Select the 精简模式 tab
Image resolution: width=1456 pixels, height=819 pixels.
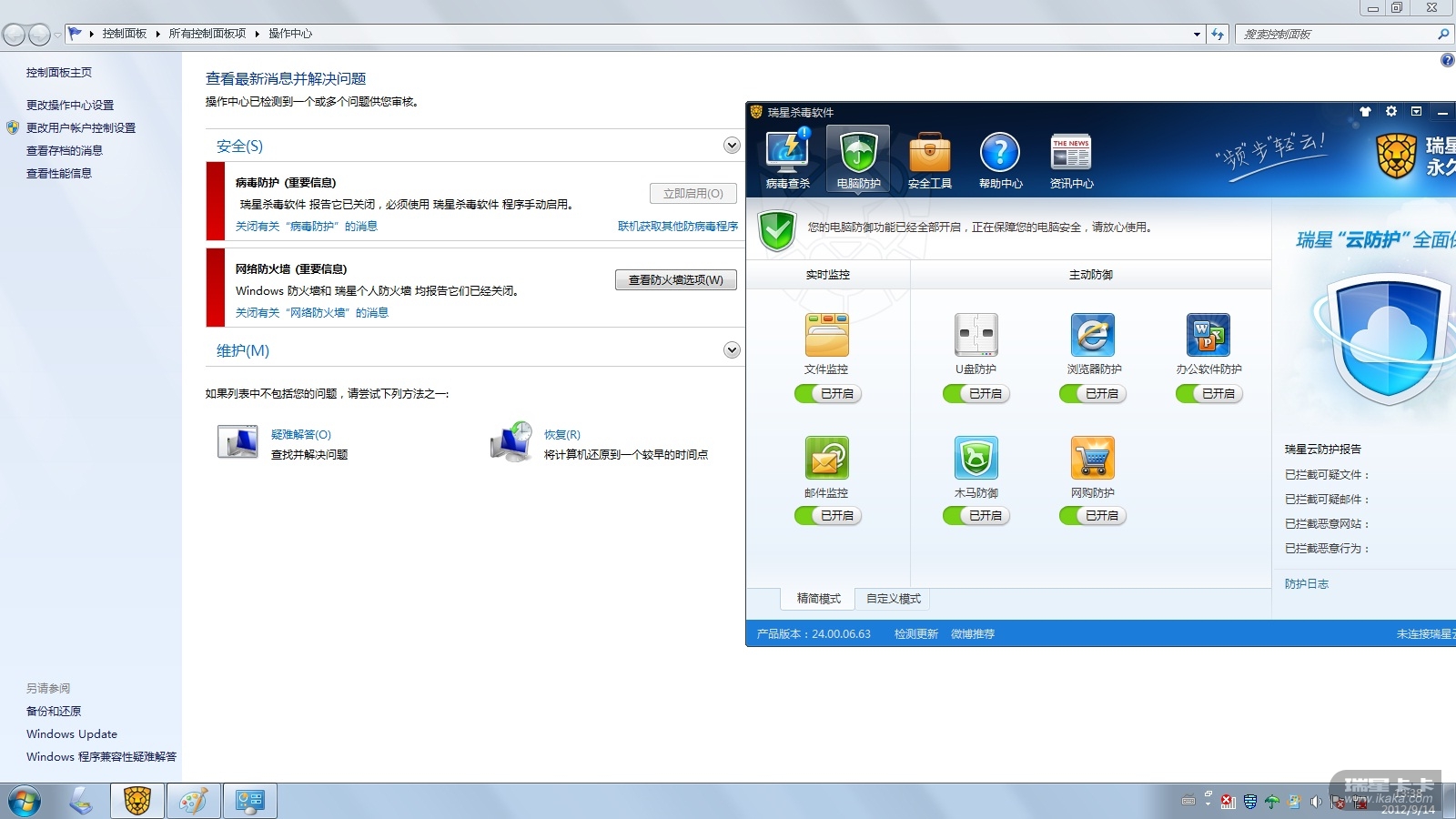tap(818, 599)
